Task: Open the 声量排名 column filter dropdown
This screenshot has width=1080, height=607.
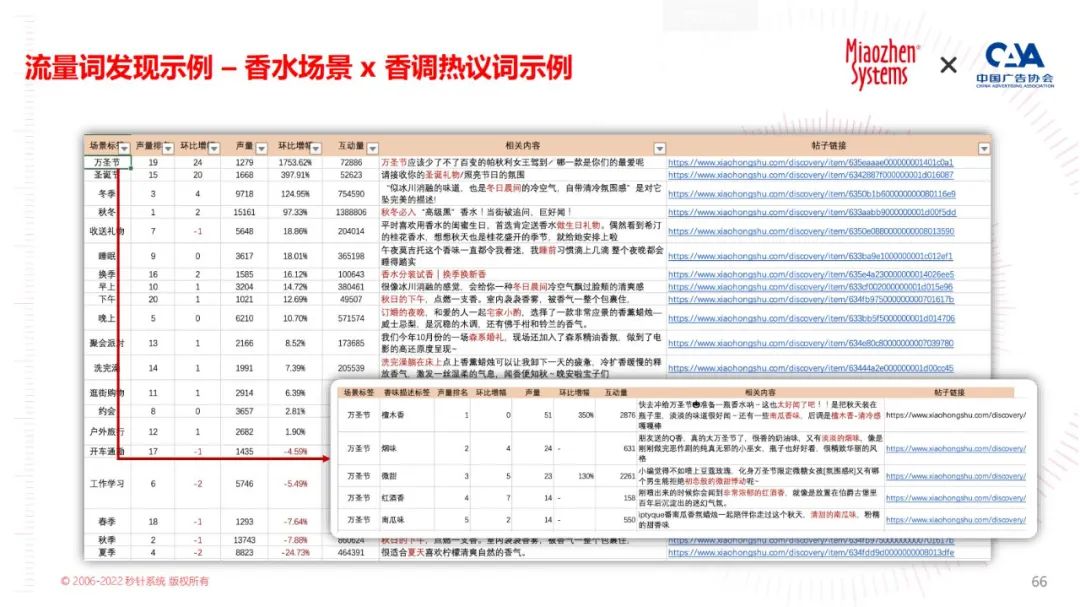Action: click(x=167, y=148)
